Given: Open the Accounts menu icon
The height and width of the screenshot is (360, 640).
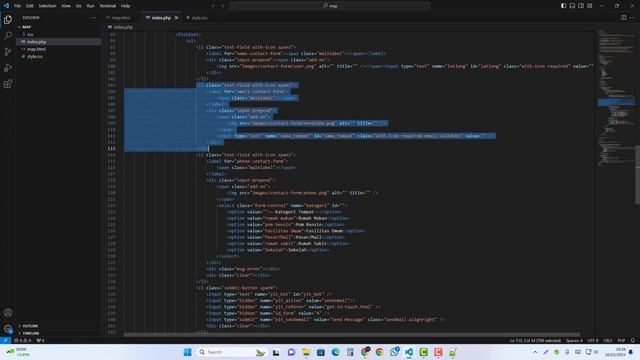Looking at the screenshot, I should 8,313.
